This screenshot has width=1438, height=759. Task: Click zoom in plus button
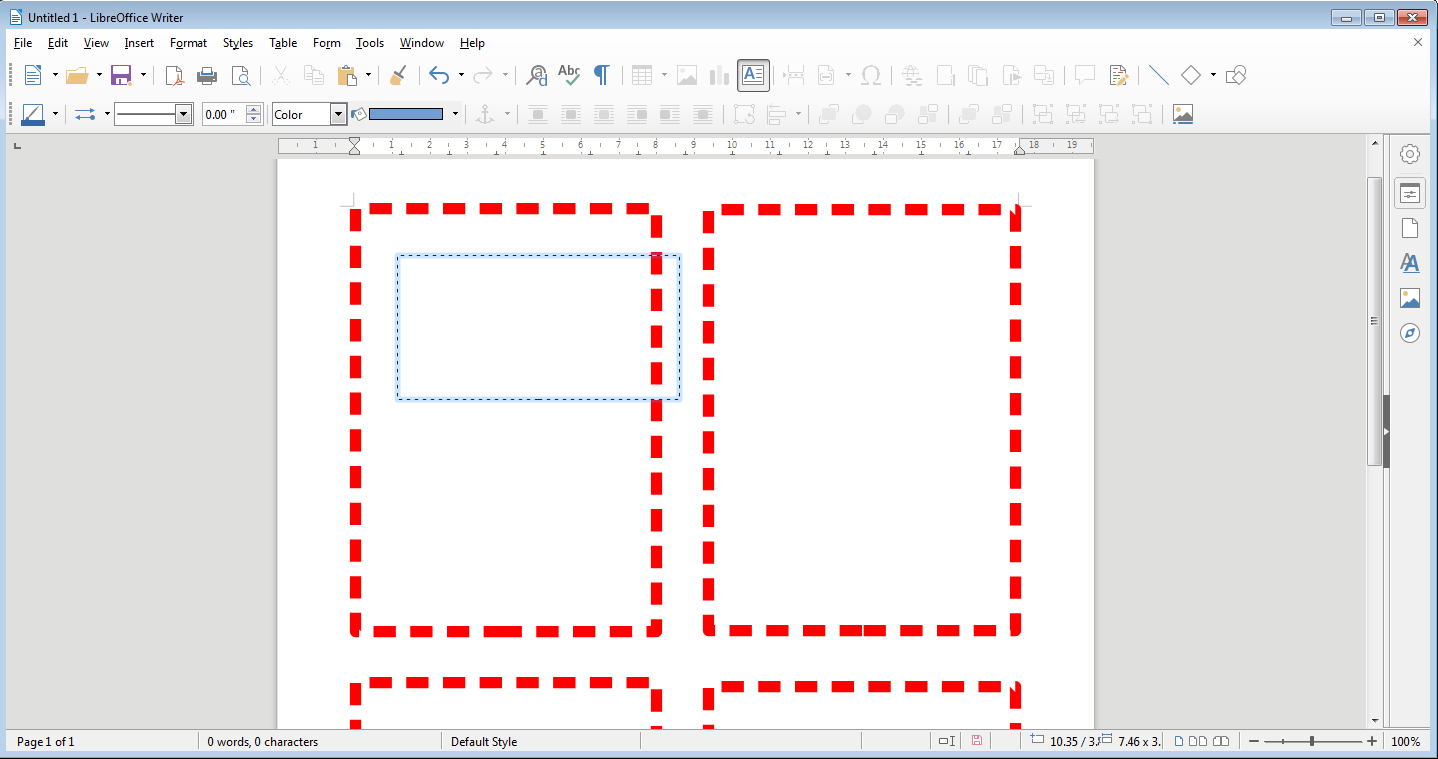(1372, 741)
